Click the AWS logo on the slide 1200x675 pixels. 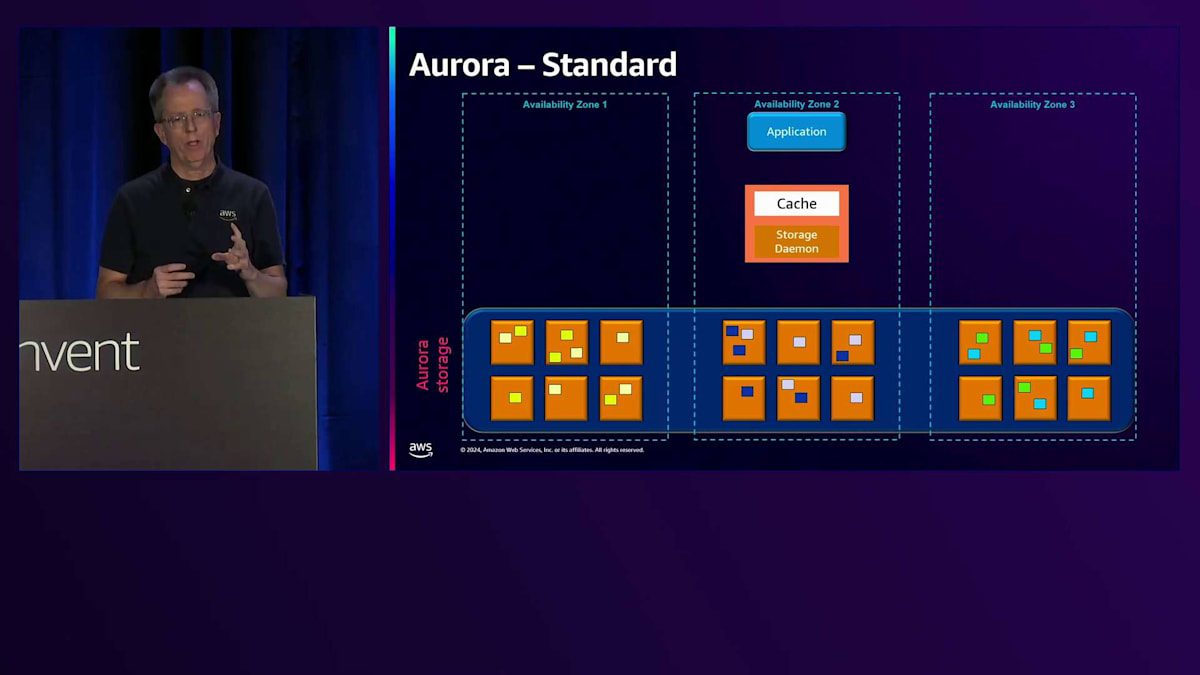(x=421, y=450)
